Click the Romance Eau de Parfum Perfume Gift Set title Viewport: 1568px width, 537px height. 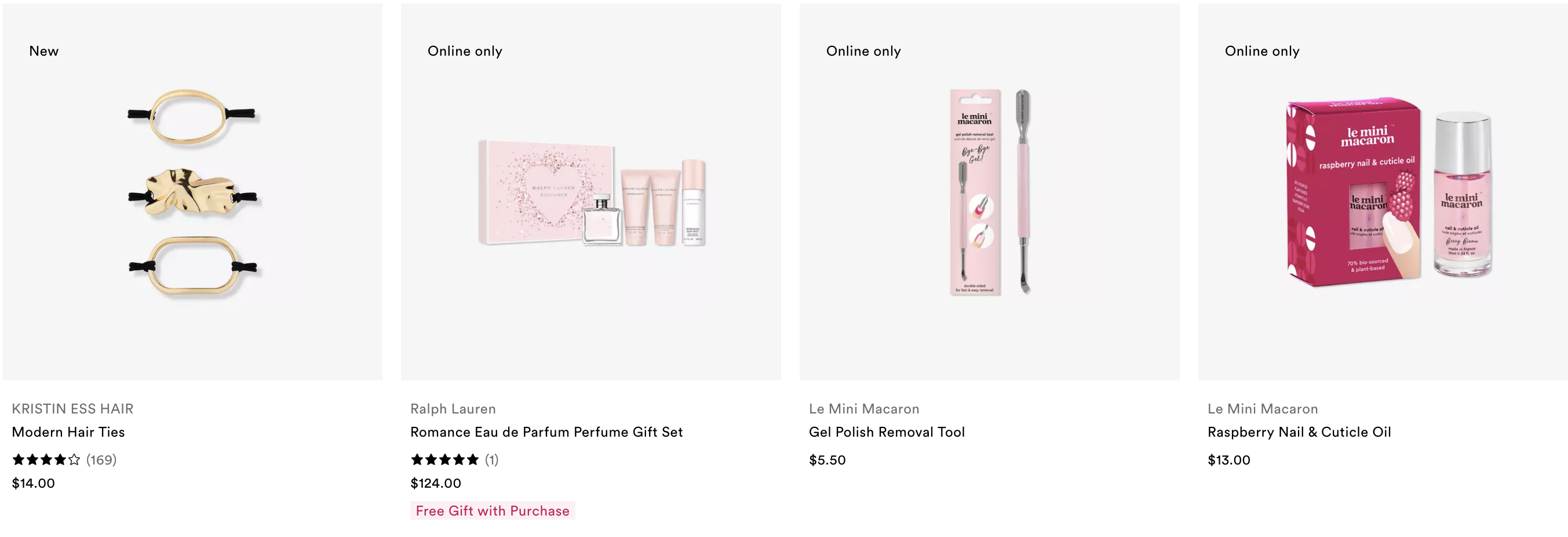pyautogui.click(x=546, y=431)
